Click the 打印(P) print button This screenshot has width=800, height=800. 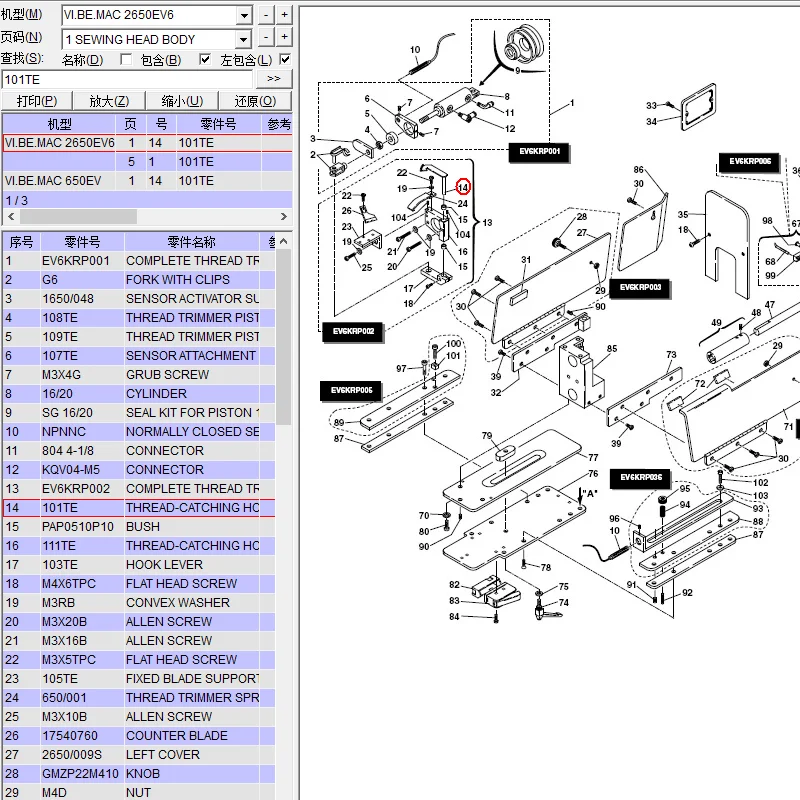coord(37,101)
